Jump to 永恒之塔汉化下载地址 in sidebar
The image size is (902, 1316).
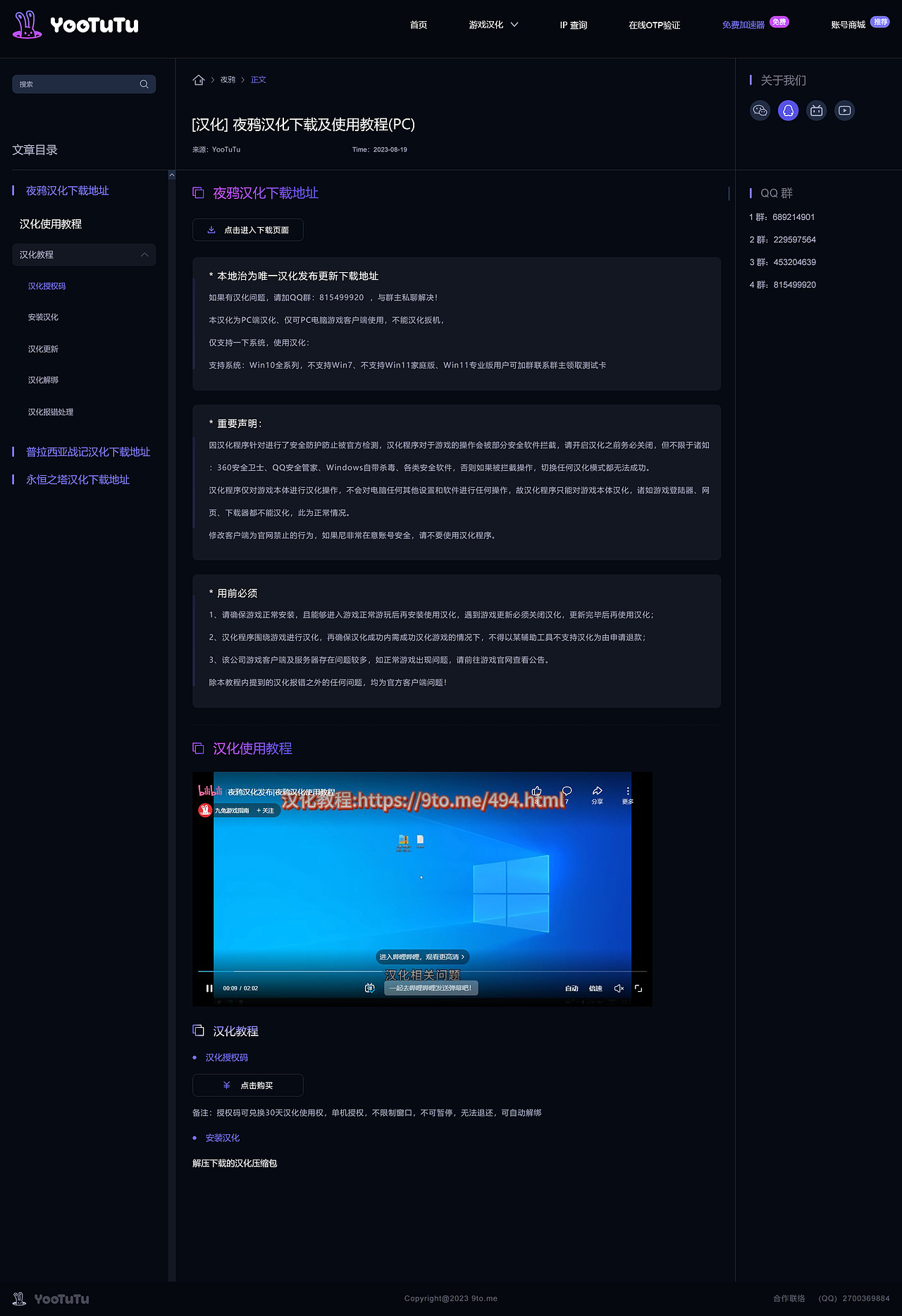78,480
